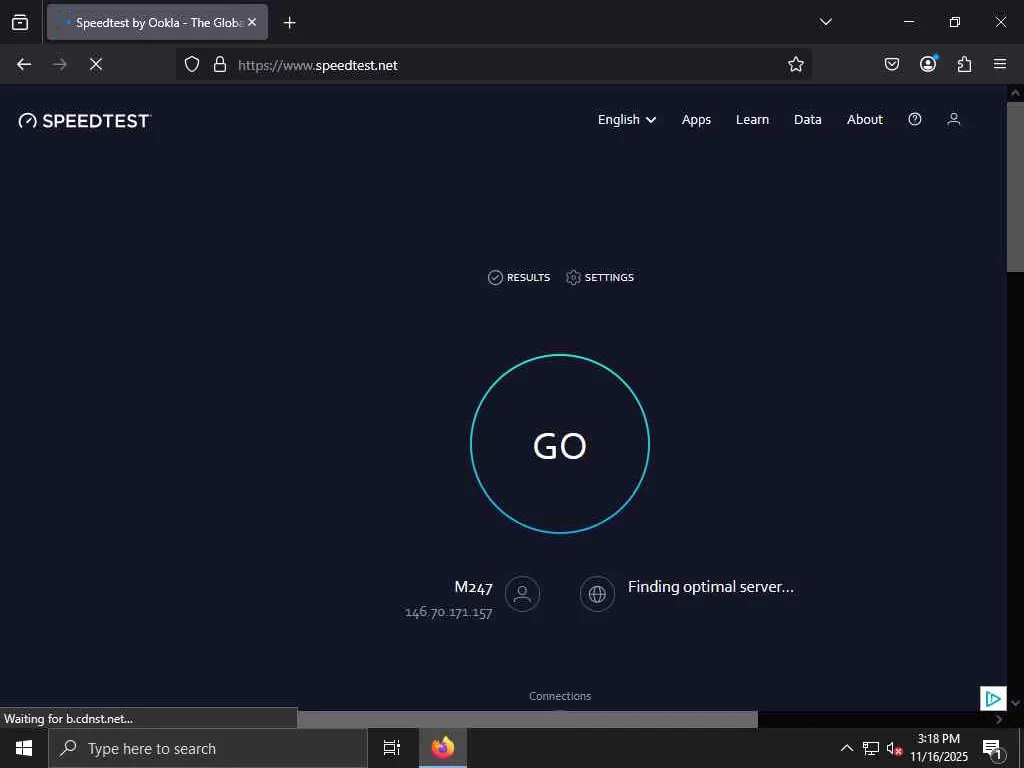Image resolution: width=1024 pixels, height=768 pixels.
Task: Click the 'Finding optimal server...' text
Action: click(711, 586)
